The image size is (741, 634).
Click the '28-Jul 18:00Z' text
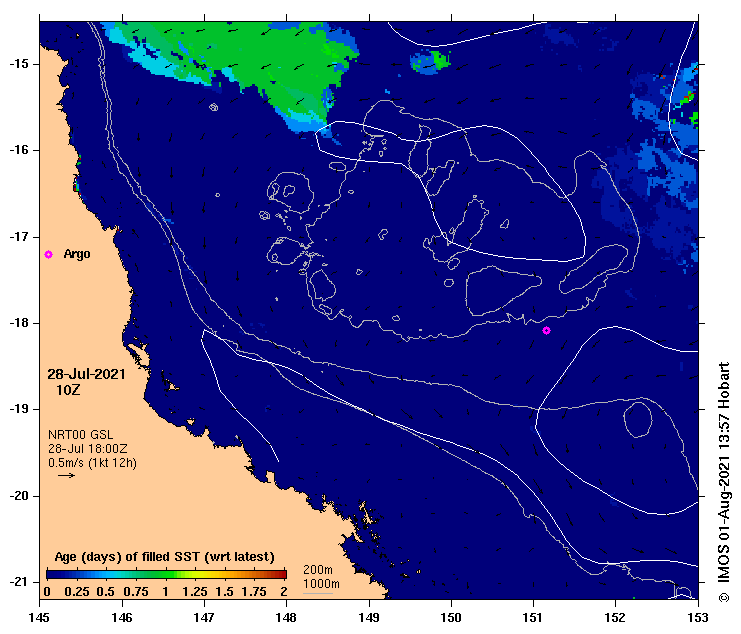click(88, 449)
